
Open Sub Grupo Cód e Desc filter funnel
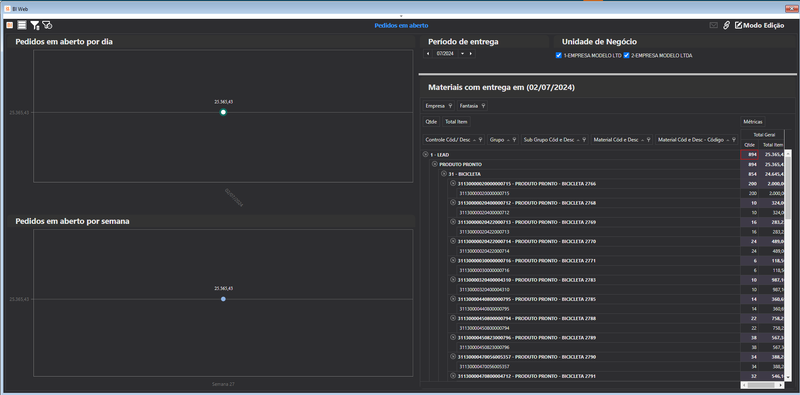click(584, 139)
